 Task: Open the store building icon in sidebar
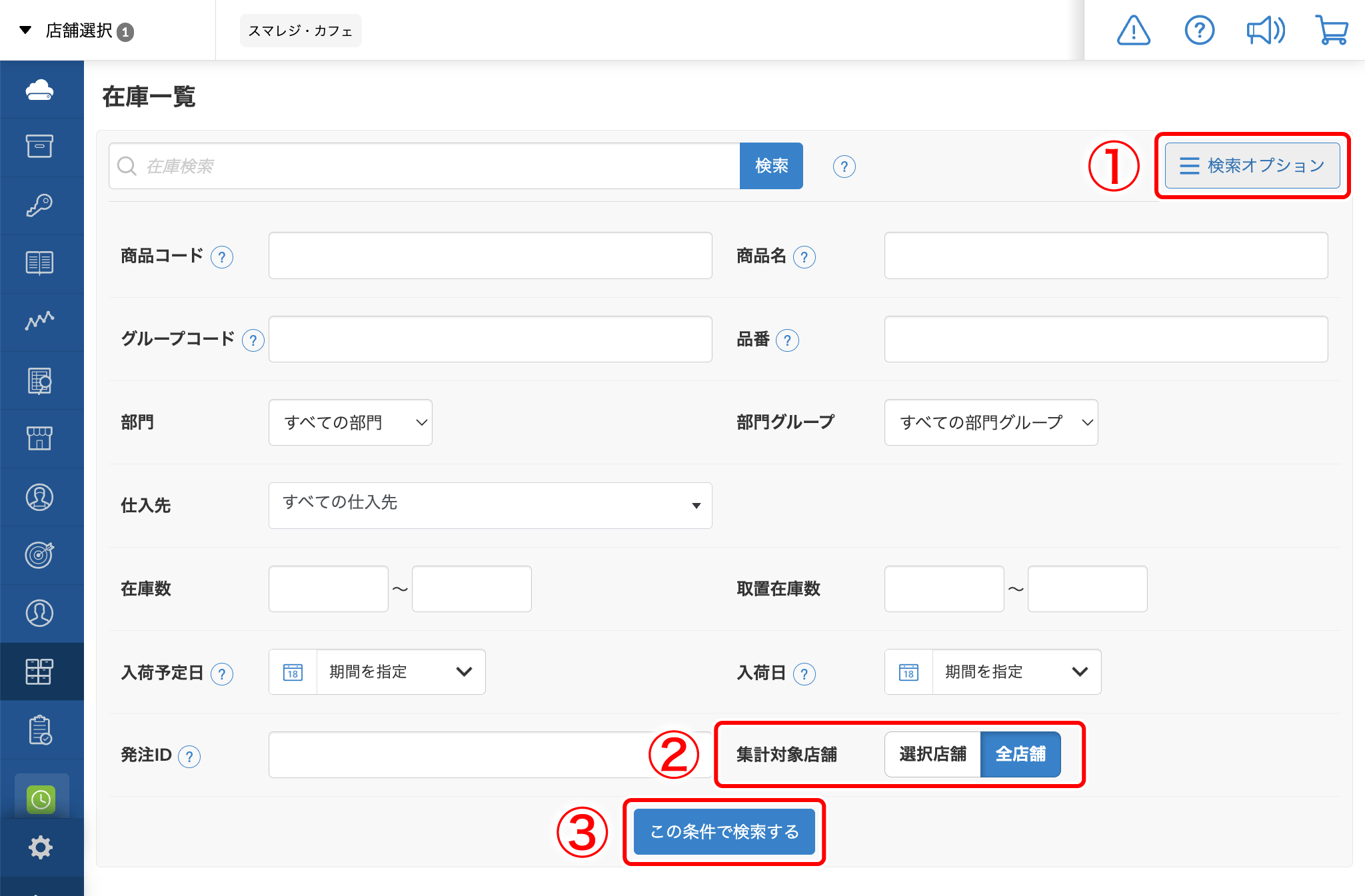(x=40, y=438)
